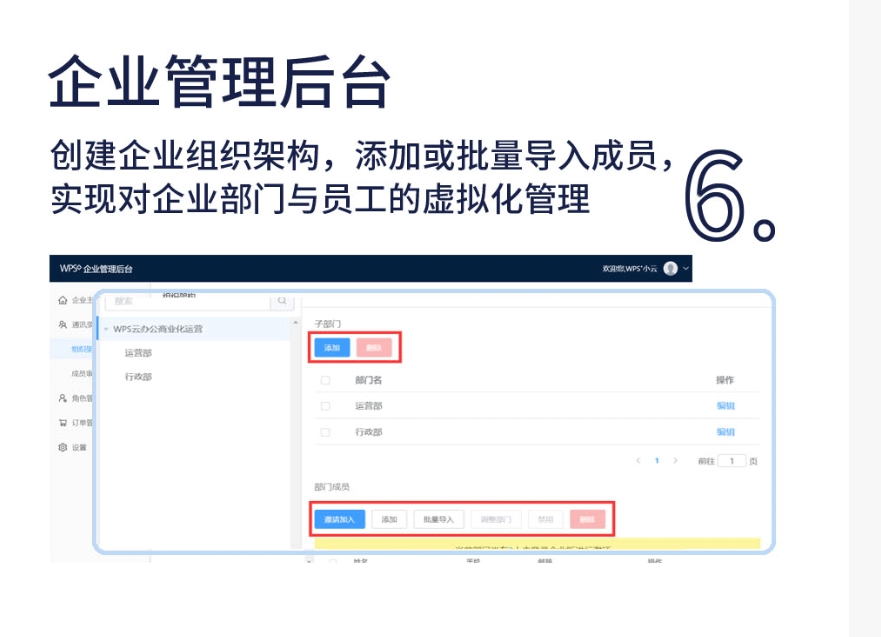This screenshot has width=881, height=637.
Task: Click 编辑 link in the 运营部 row
Action: (725, 406)
